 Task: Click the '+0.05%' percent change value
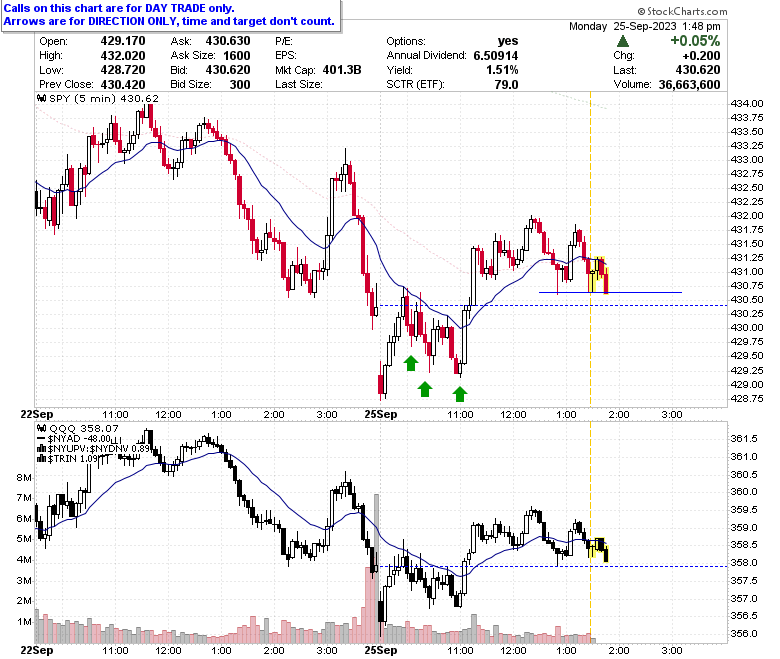point(695,41)
